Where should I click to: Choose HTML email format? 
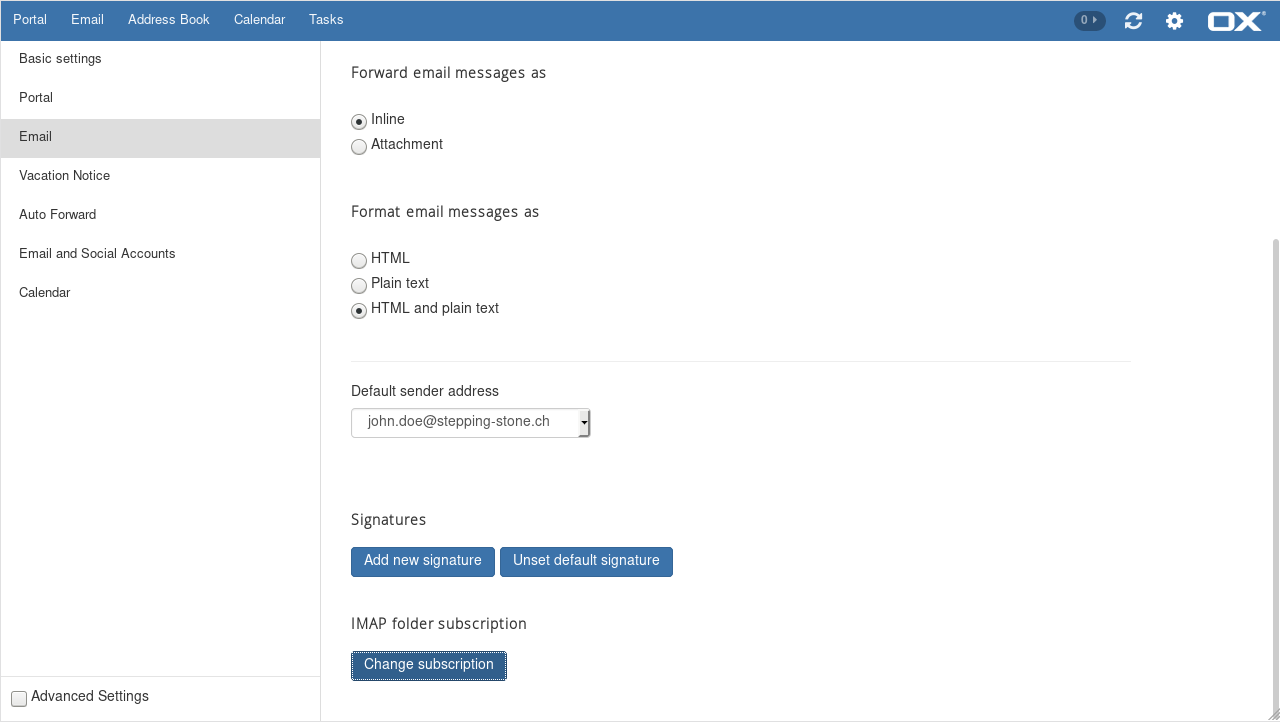[x=359, y=261]
